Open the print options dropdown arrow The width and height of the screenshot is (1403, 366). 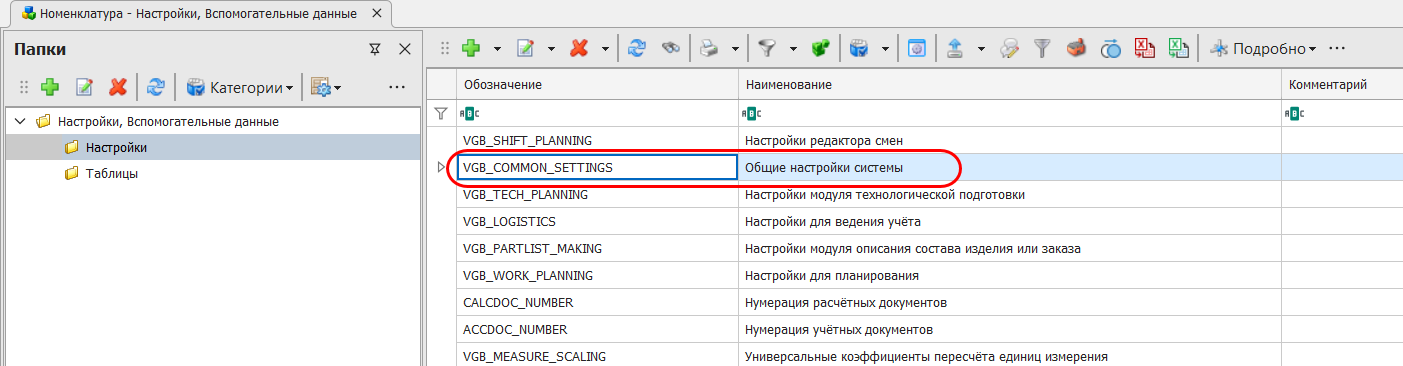pyautogui.click(x=735, y=48)
